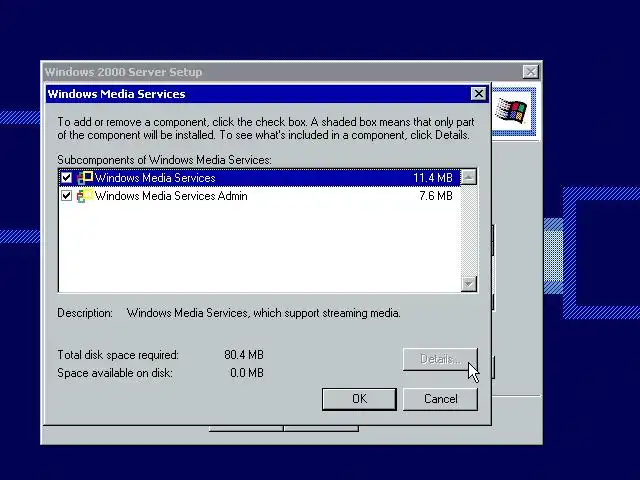This screenshot has width=640, height=480.
Task: Click OK to confirm subcomponents
Action: [359, 399]
